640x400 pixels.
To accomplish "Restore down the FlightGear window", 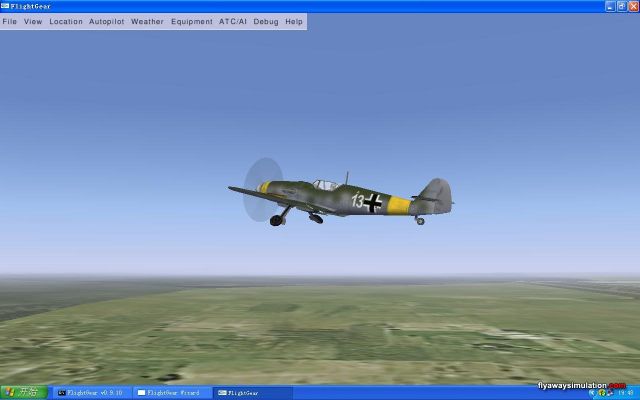I will 622,6.
